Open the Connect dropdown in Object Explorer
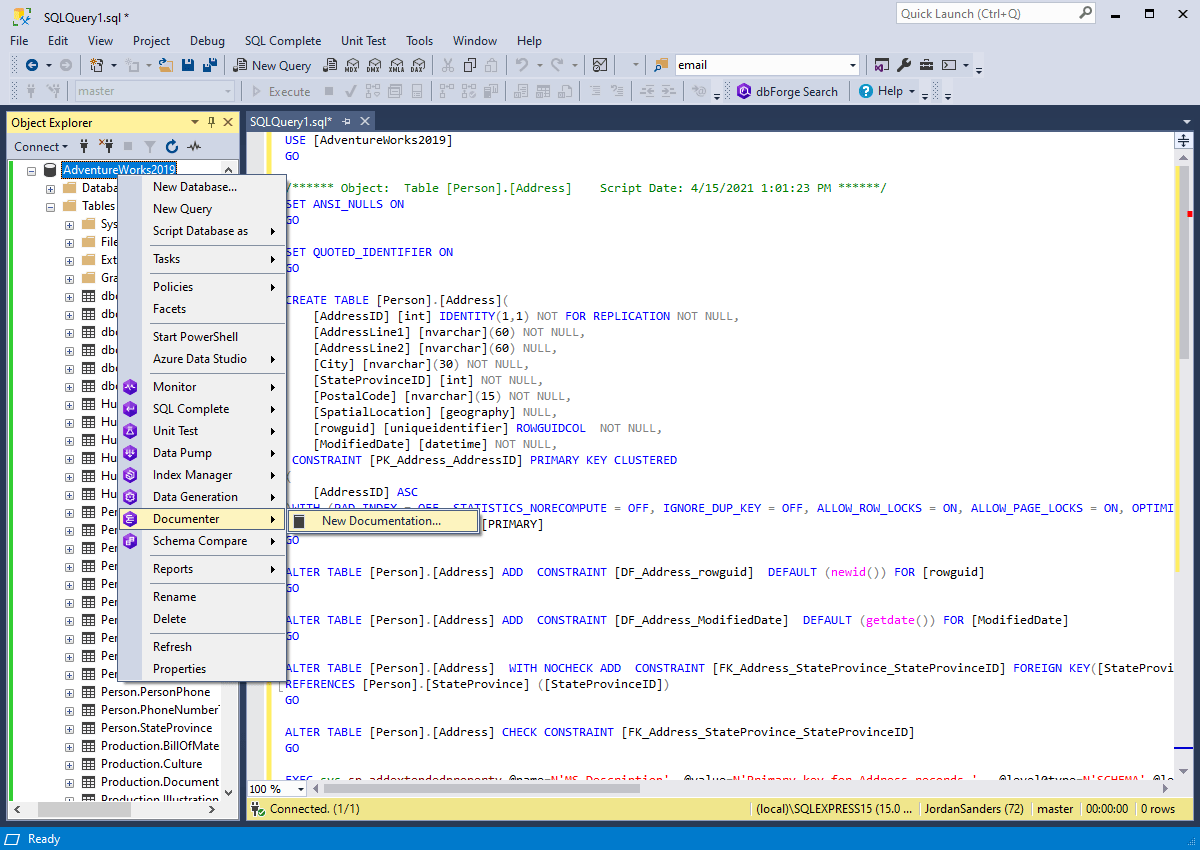Viewport: 1200px width, 850px height. (x=41, y=146)
